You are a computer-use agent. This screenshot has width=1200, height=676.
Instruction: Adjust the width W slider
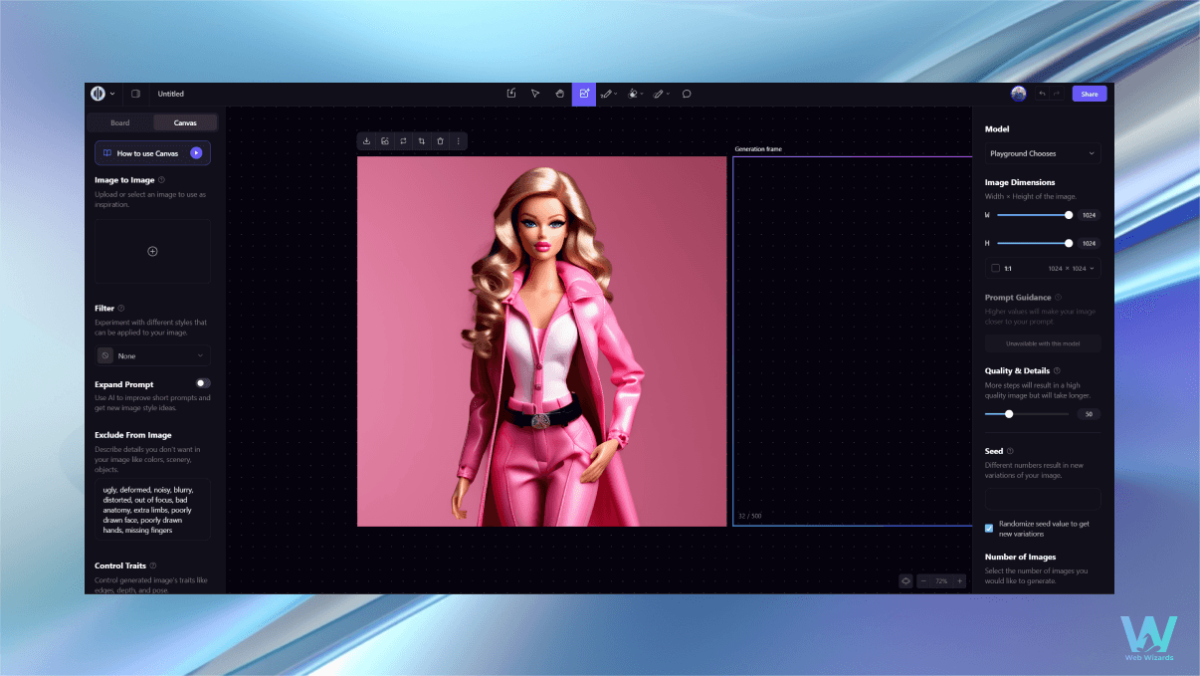tap(1034, 215)
